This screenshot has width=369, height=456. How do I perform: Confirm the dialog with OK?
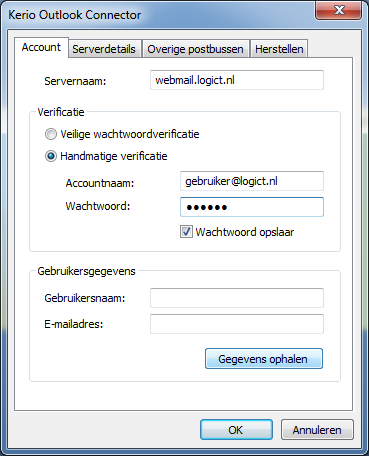click(236, 430)
